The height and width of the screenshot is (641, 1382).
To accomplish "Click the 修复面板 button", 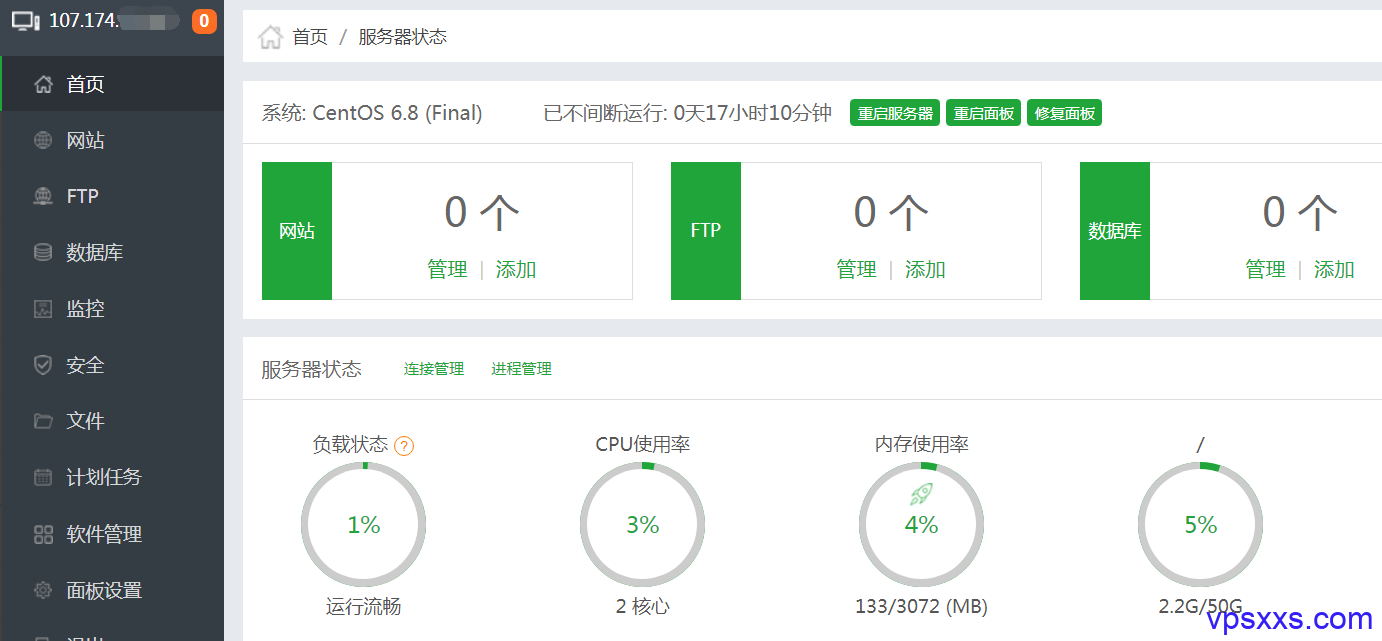I will tap(1065, 113).
